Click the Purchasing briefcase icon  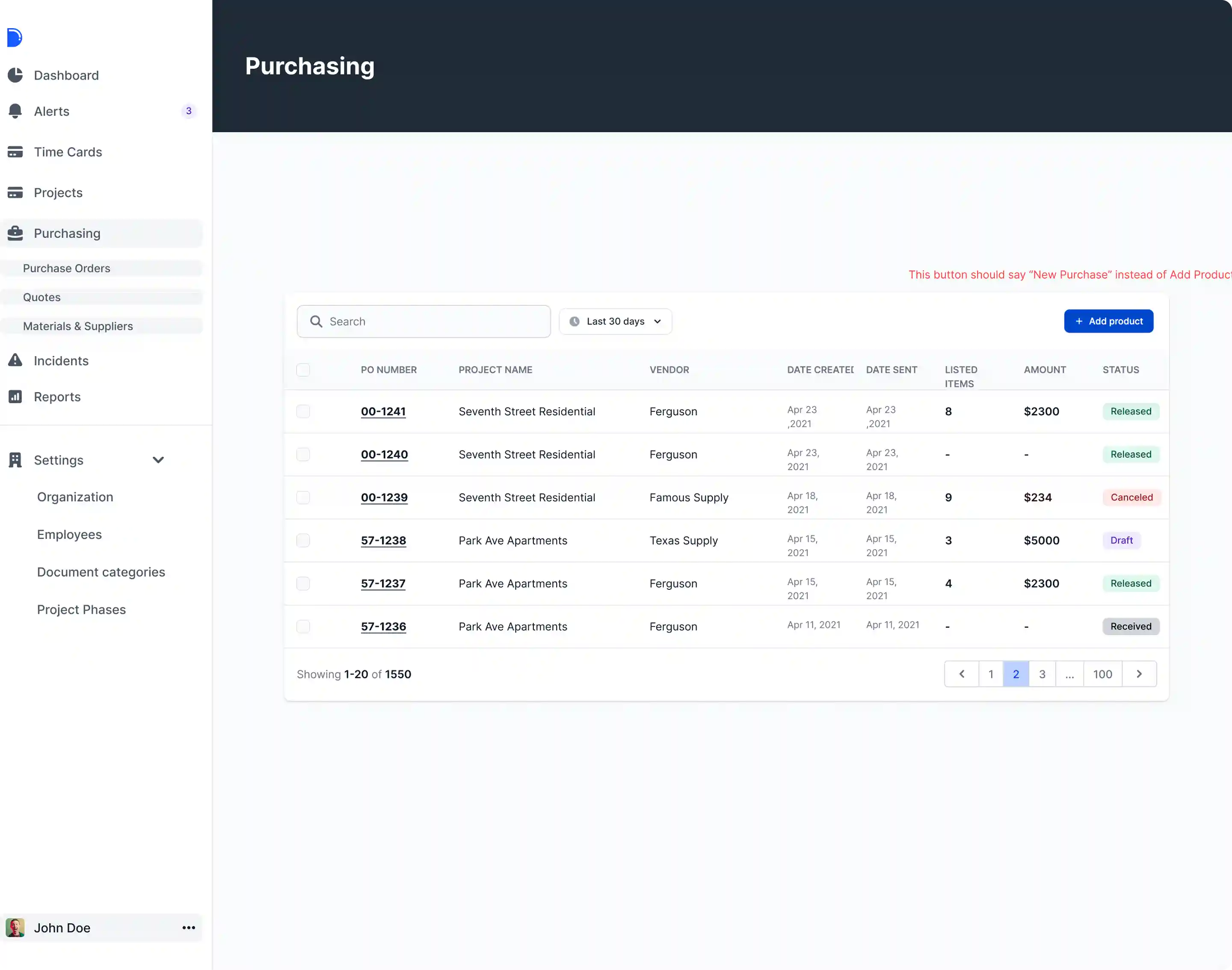pyautogui.click(x=15, y=233)
